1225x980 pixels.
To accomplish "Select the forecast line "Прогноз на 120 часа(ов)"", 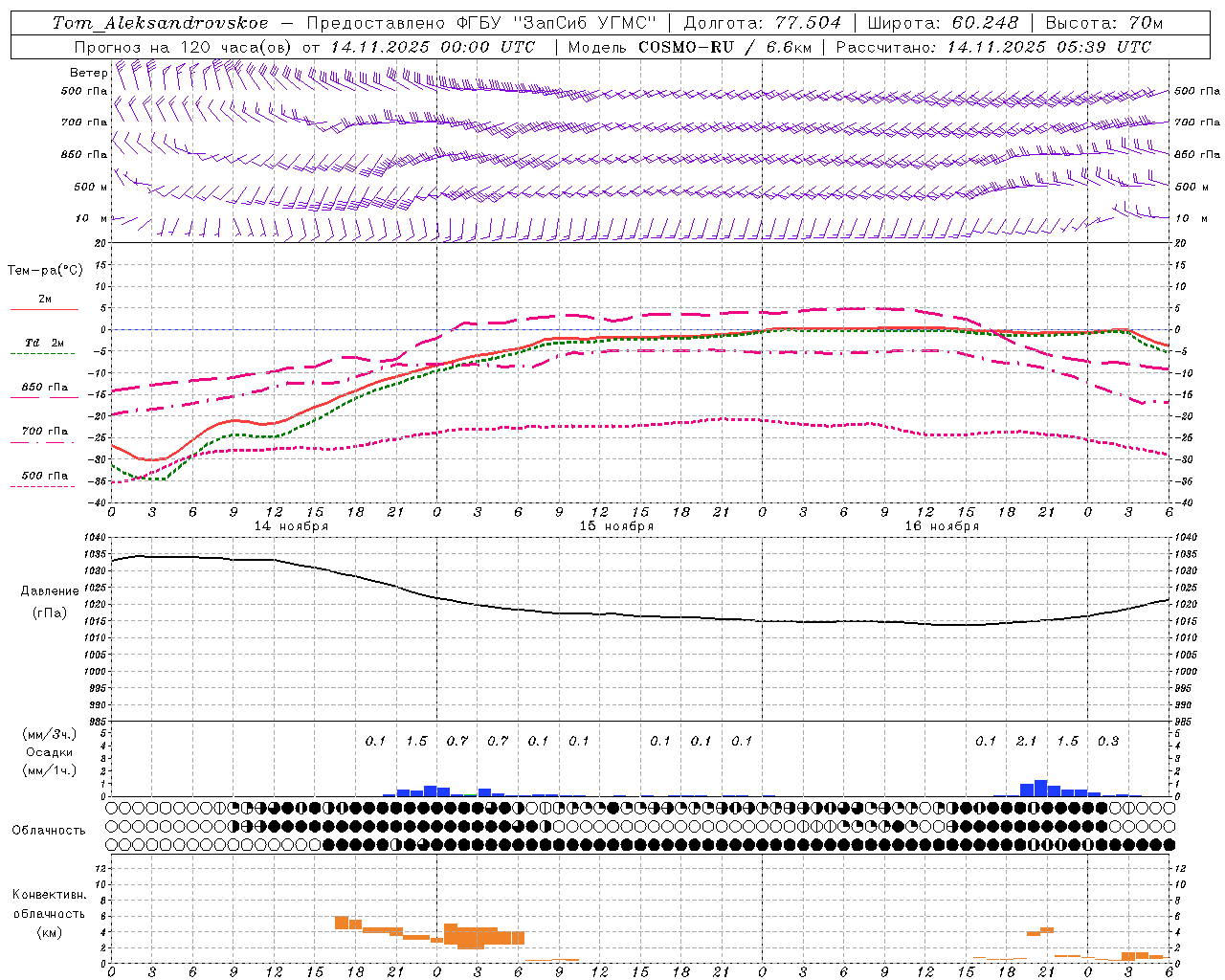I will click(x=185, y=47).
